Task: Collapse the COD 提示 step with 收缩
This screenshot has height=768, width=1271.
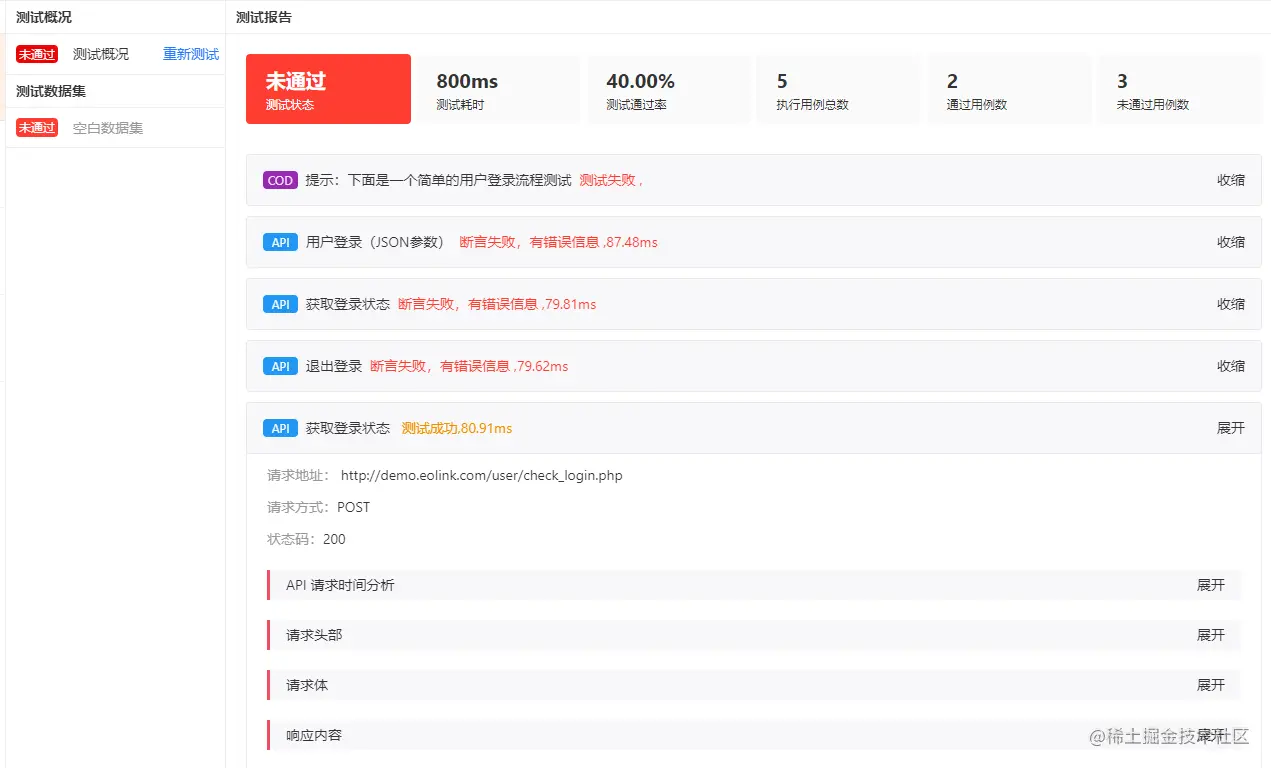Action: pos(1230,180)
